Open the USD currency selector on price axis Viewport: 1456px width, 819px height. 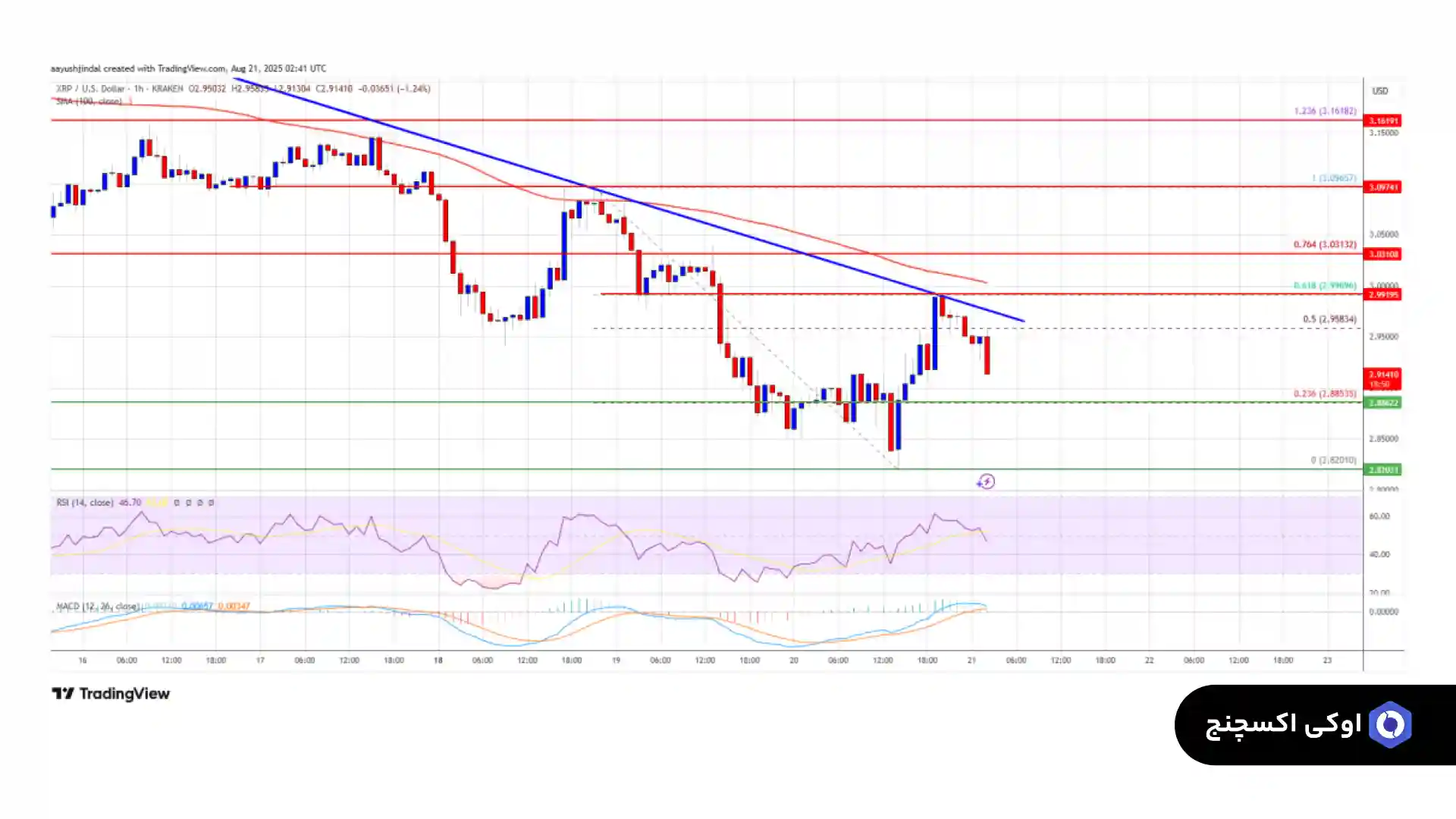pos(1379,91)
